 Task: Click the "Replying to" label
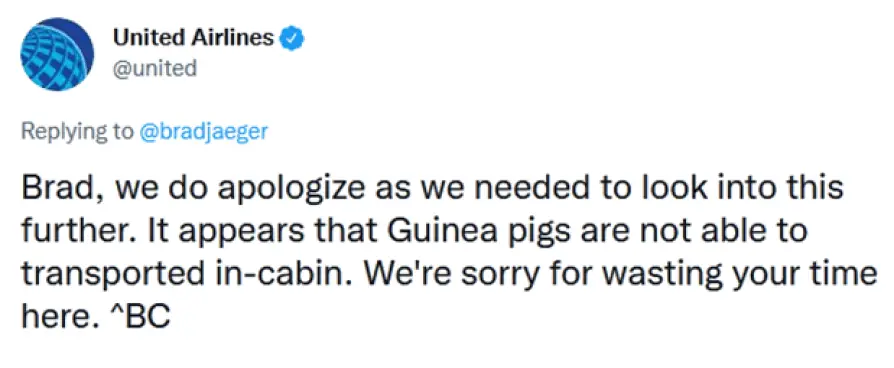coord(76,132)
